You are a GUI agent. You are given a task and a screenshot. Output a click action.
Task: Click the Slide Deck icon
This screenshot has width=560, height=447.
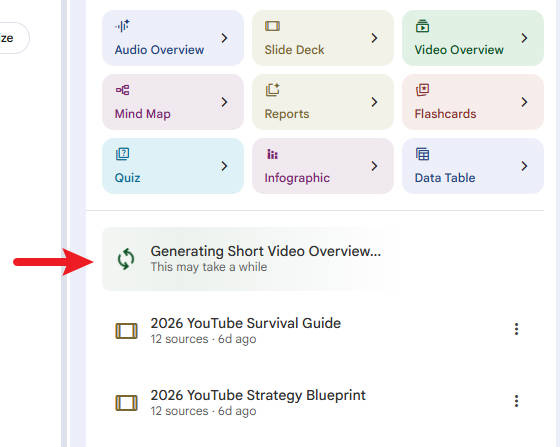[x=272, y=26]
